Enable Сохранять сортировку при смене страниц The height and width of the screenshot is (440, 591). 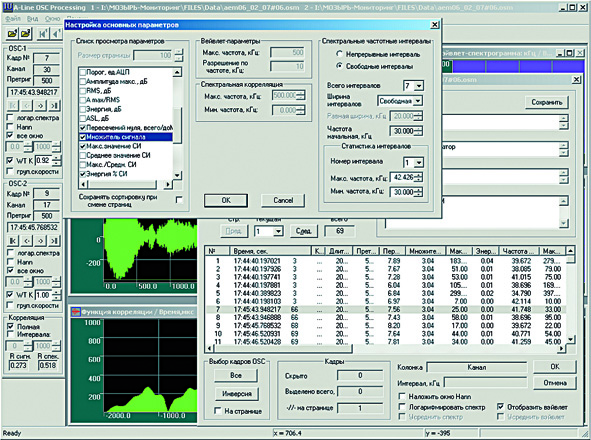pos(179,199)
